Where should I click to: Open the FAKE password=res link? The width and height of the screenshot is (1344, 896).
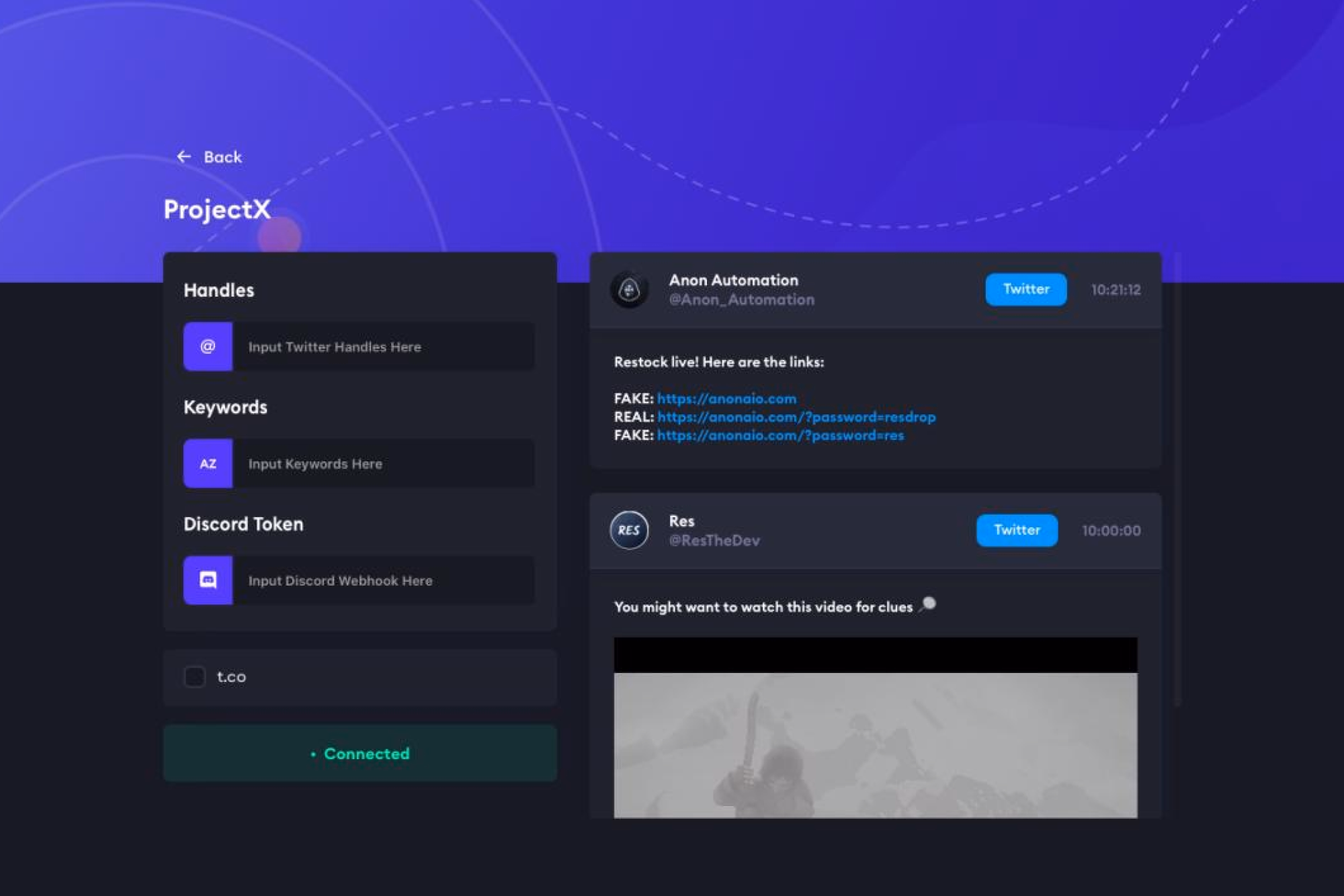(x=780, y=435)
